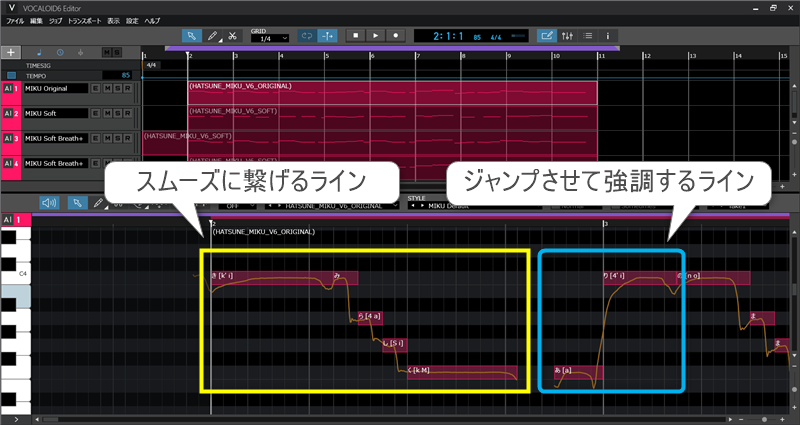This screenshot has height=425, width=800.
Task: Arm record on MIKU Soft track
Action: [128, 113]
